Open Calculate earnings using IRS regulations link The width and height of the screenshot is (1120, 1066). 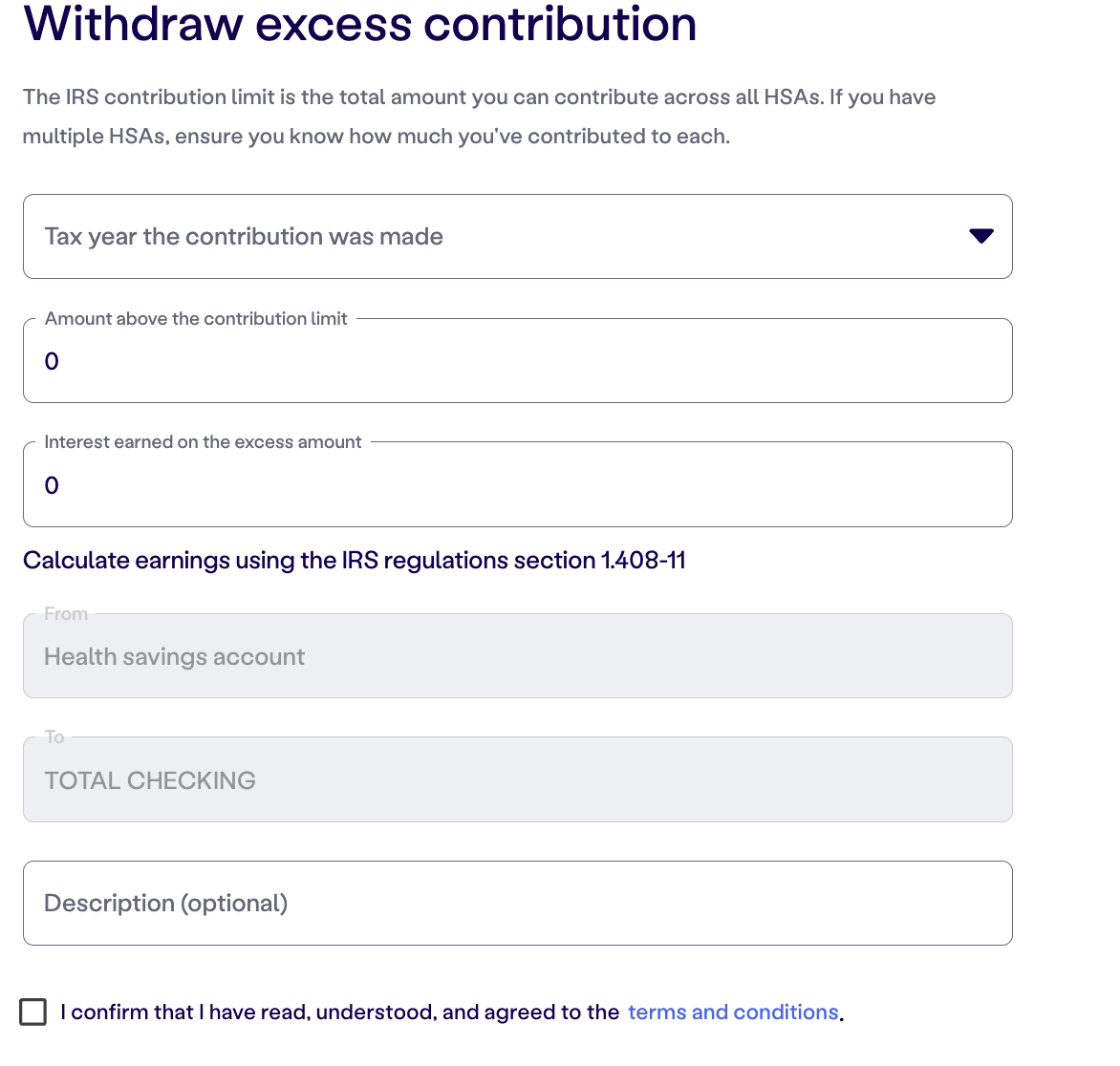355,561
